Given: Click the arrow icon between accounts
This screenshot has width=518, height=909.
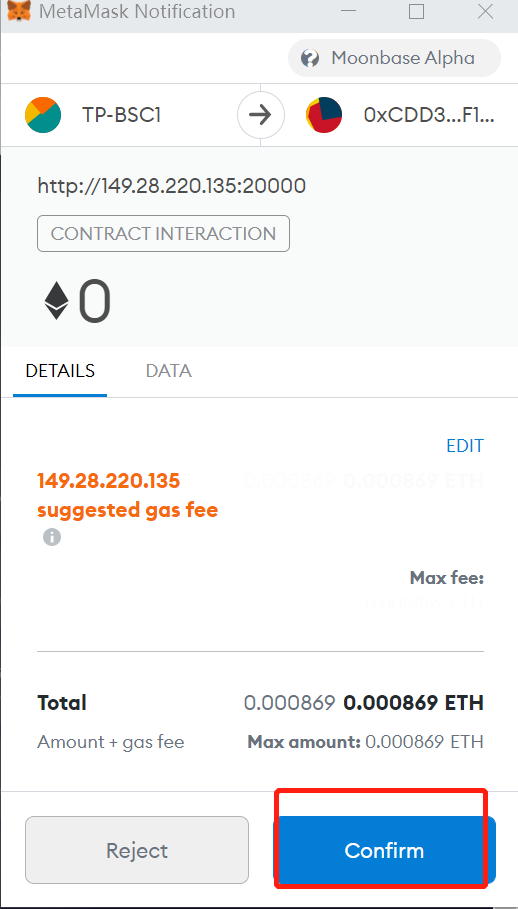Looking at the screenshot, I should [261, 115].
